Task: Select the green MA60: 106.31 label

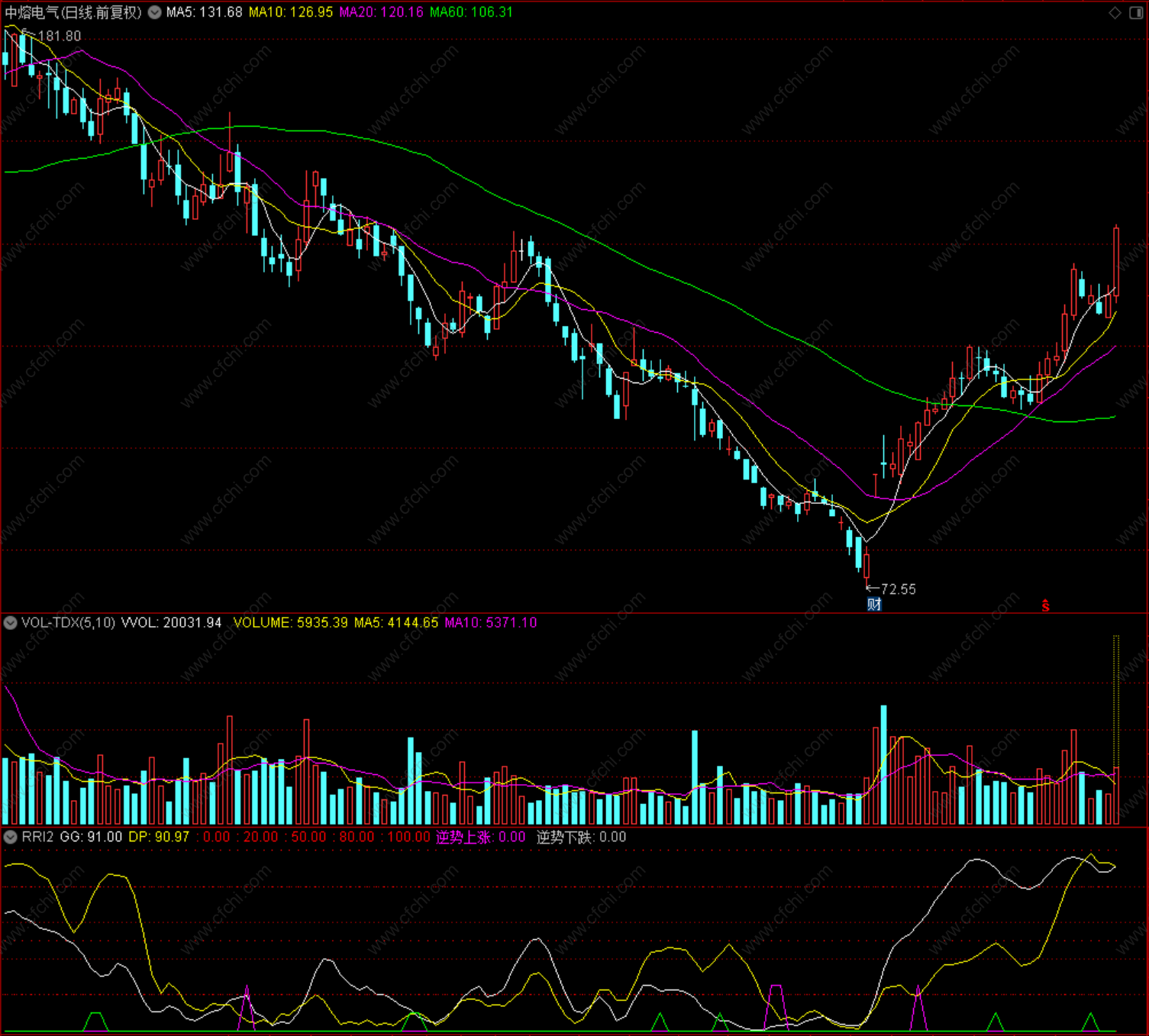Action: pyautogui.click(x=471, y=12)
